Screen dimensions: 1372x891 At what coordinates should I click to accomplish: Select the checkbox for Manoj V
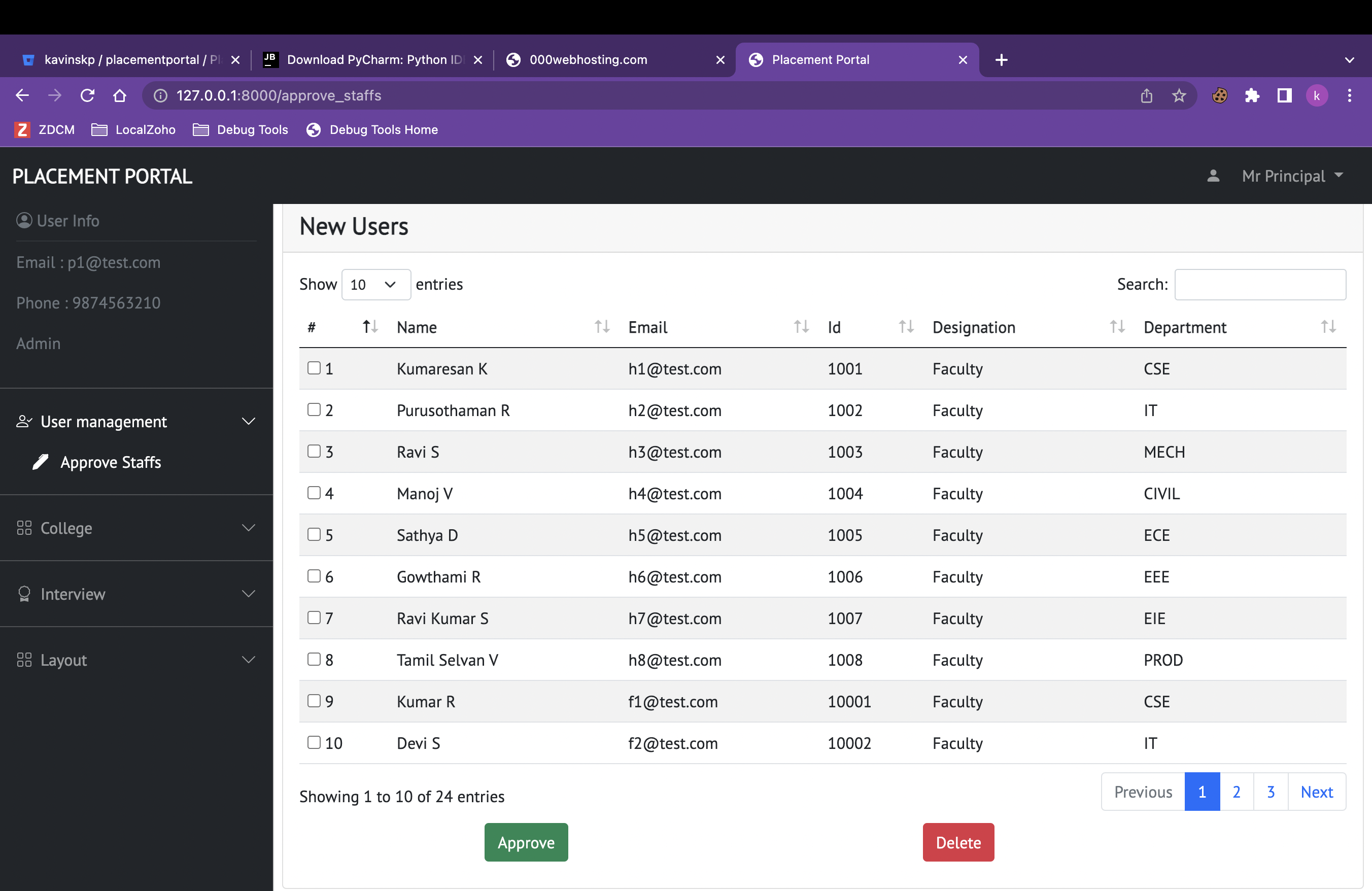pos(314,492)
